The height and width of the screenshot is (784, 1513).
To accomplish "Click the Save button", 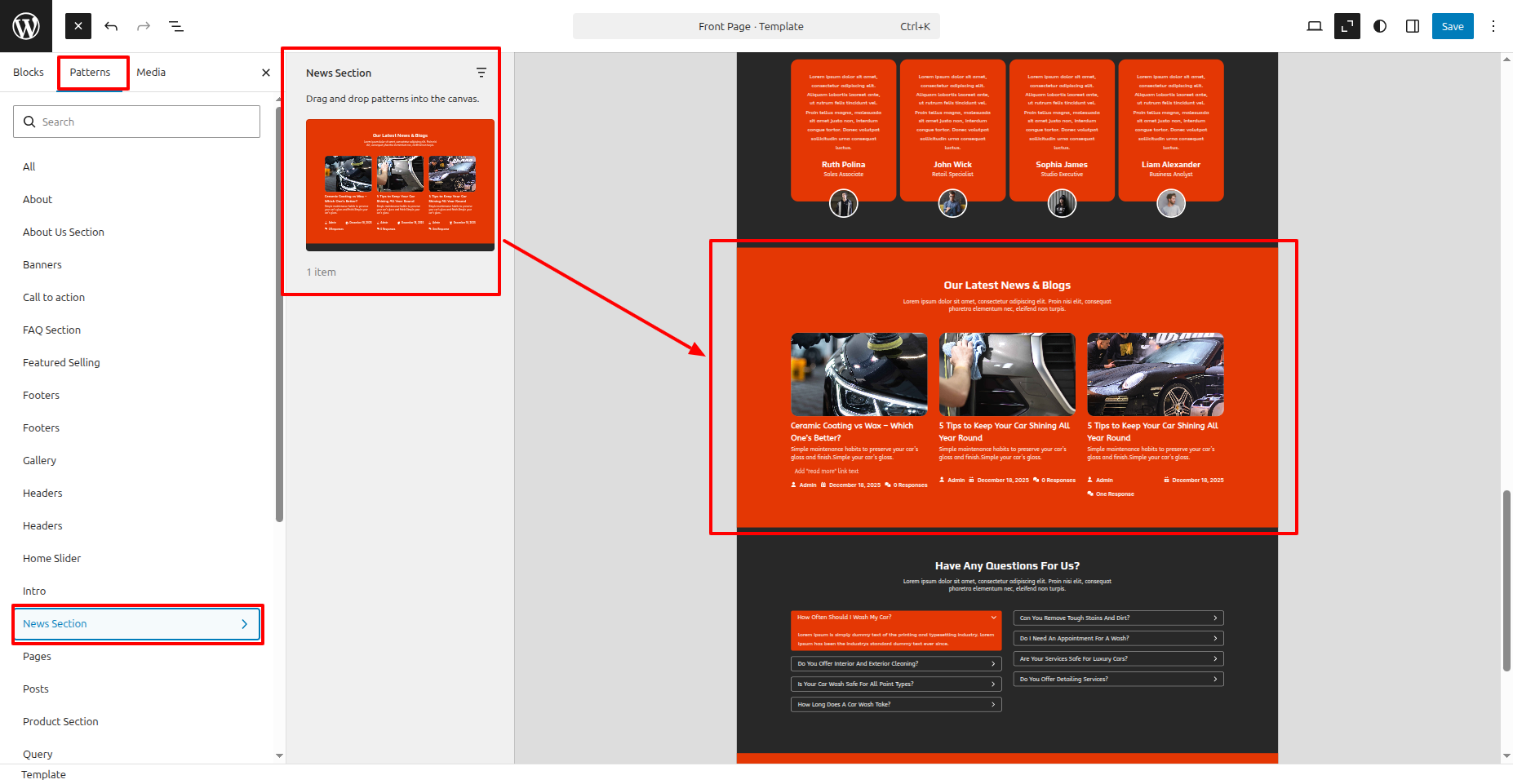I will coord(1453,26).
